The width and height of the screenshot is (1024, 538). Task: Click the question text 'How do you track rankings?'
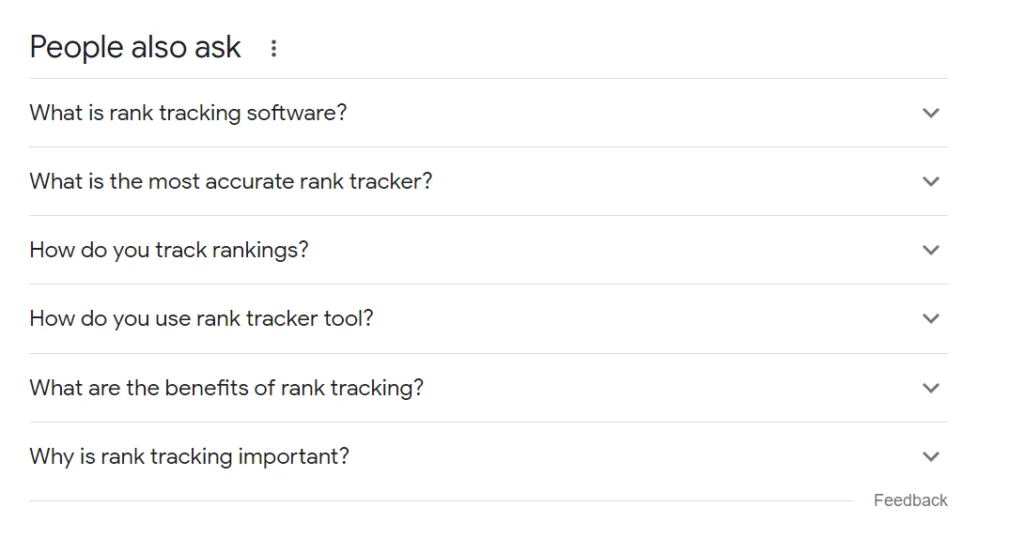[x=169, y=250]
